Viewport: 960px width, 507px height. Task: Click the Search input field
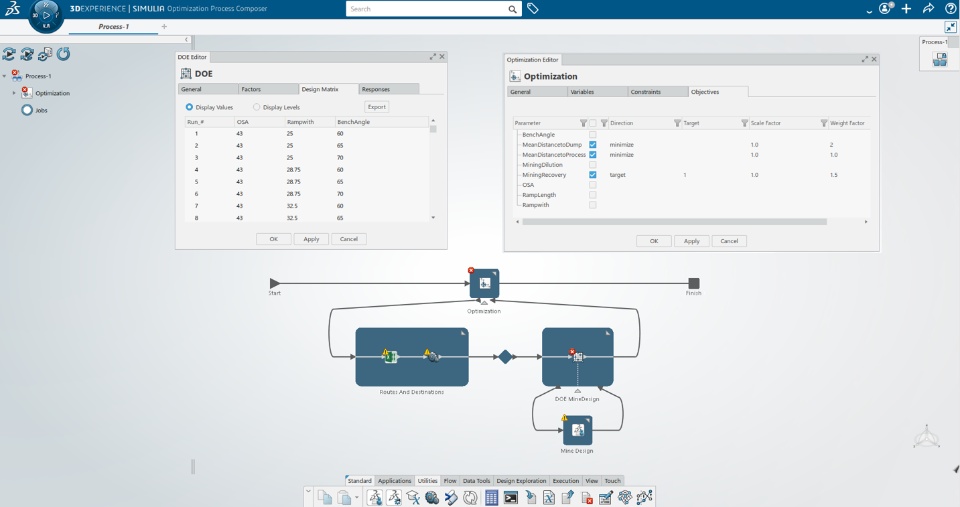(427, 9)
